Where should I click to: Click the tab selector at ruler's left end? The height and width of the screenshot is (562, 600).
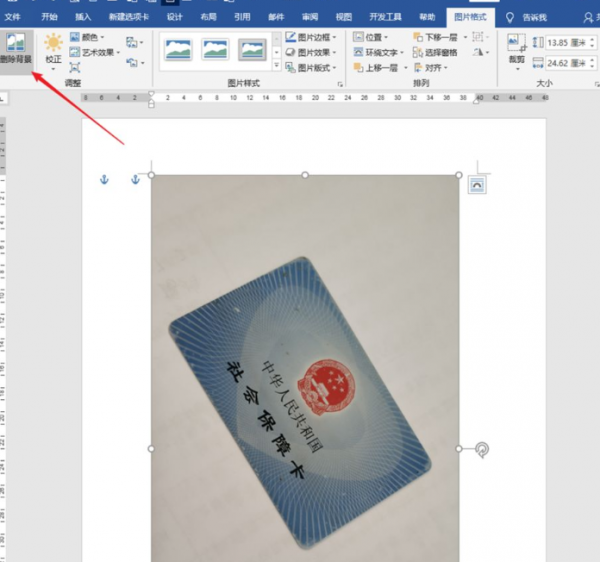(3, 99)
